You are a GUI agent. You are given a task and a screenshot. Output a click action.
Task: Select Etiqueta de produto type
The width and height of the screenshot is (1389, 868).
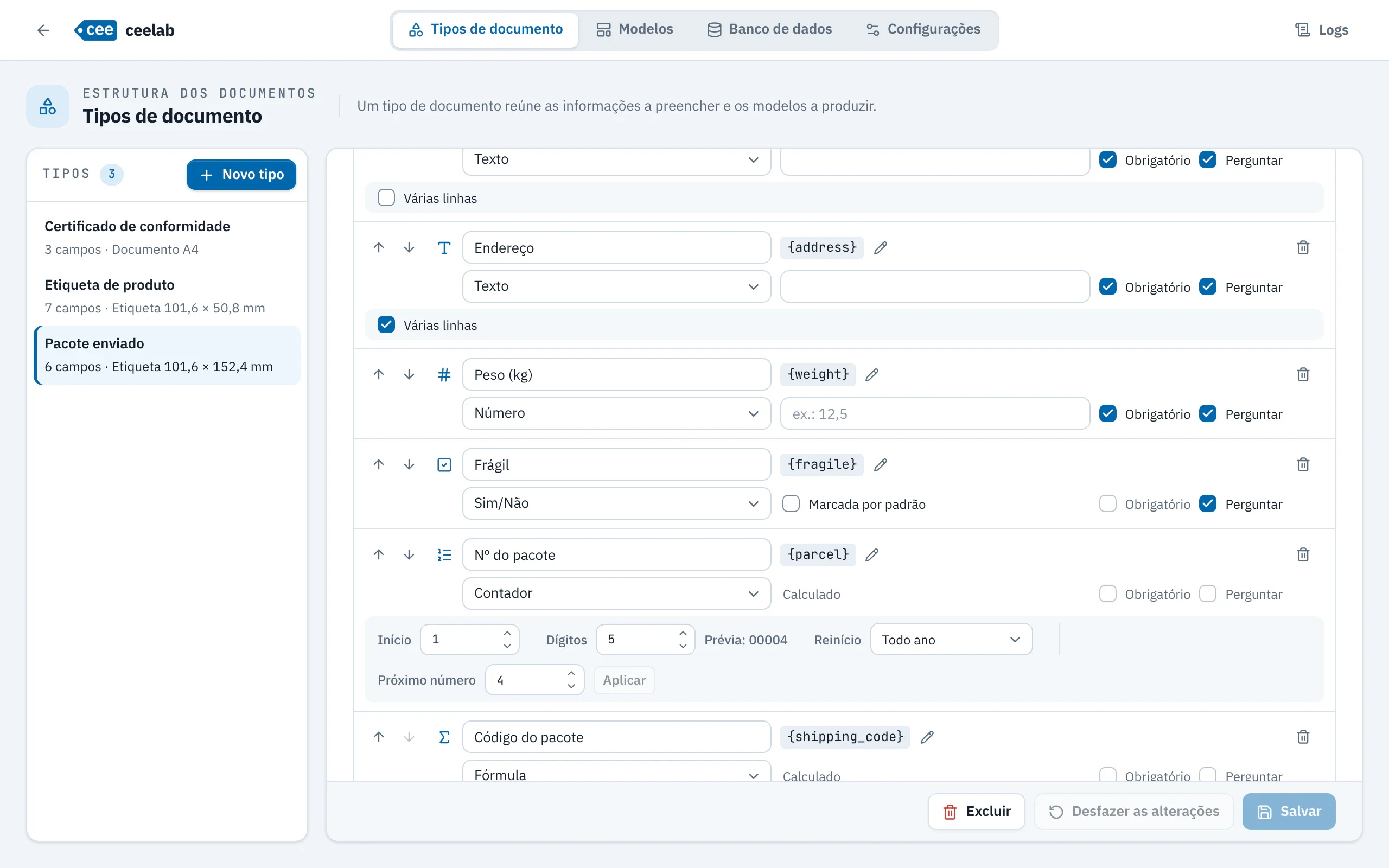[x=167, y=296]
